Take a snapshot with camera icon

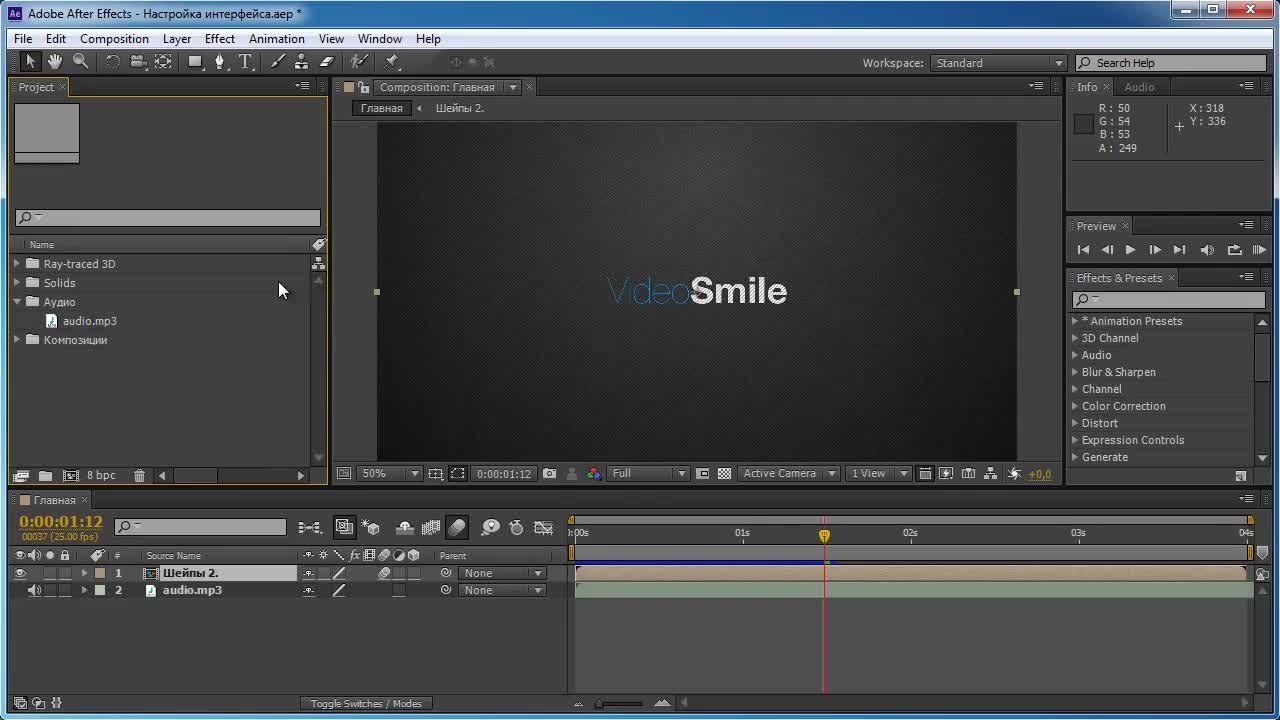coord(550,474)
